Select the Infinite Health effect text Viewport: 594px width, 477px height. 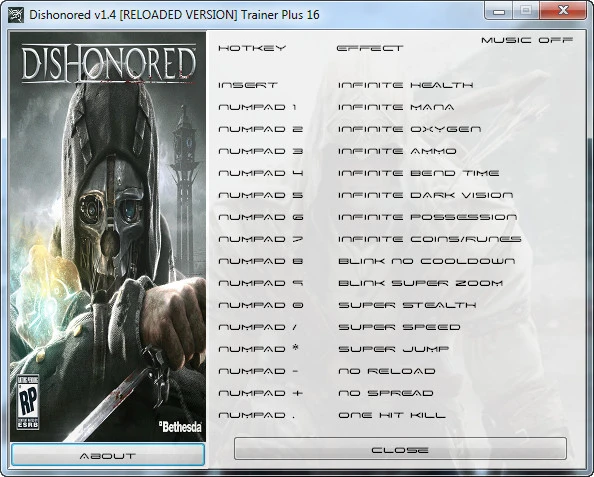point(406,85)
